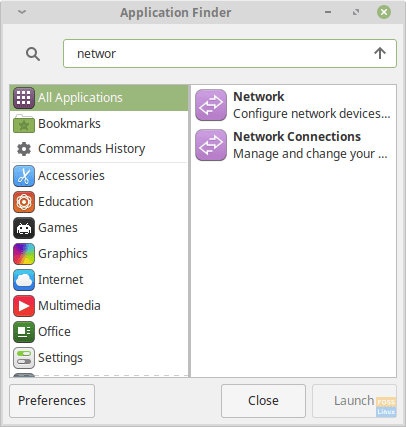406x427 pixels.
Task: Close window with green X button
Action: 384,12
